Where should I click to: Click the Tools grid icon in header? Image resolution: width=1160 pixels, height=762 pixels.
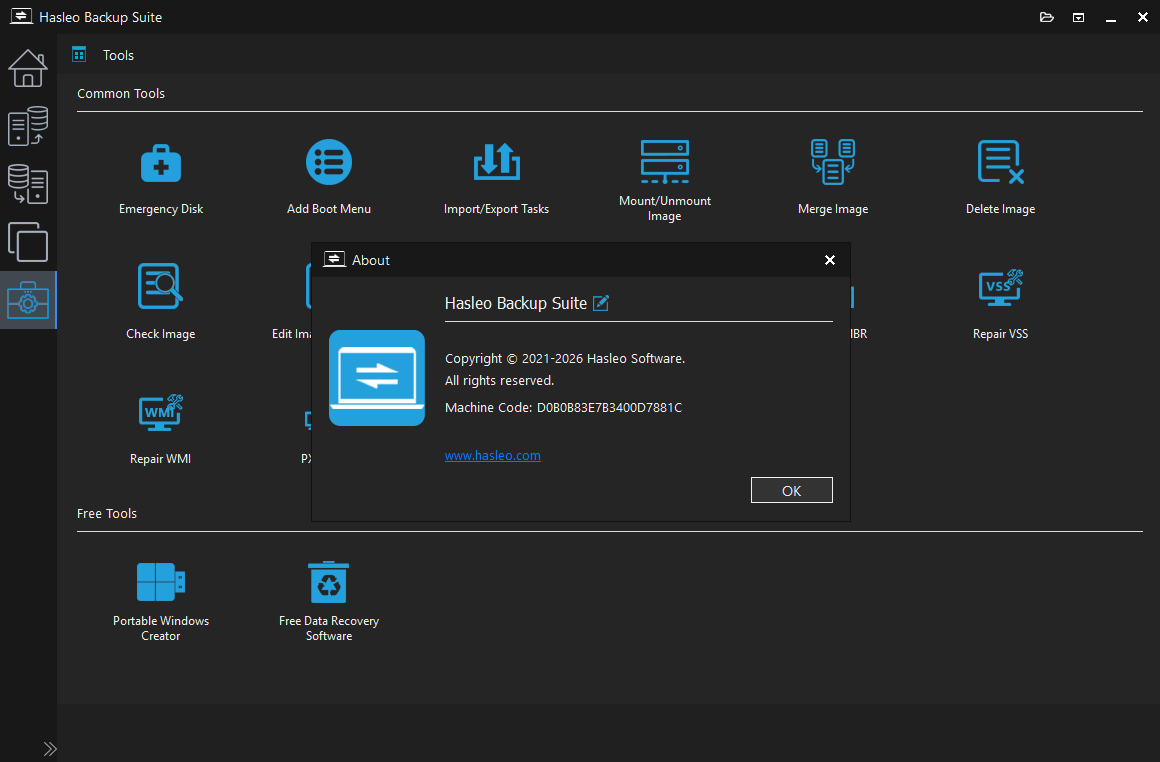(79, 54)
